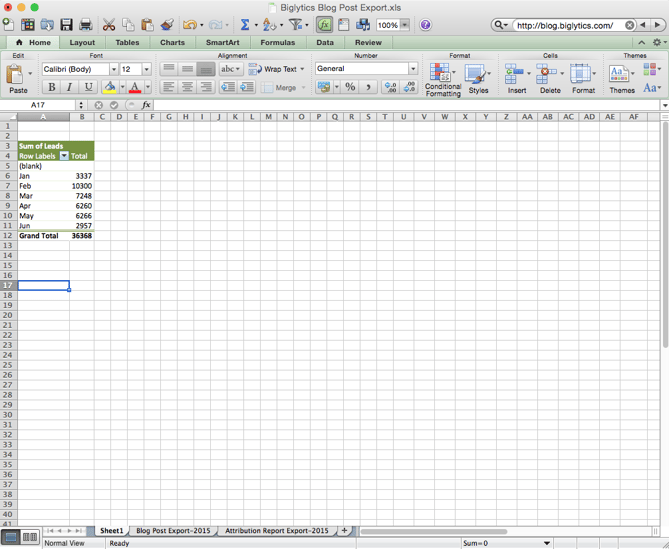
Task: Align text right
Action: point(206,87)
